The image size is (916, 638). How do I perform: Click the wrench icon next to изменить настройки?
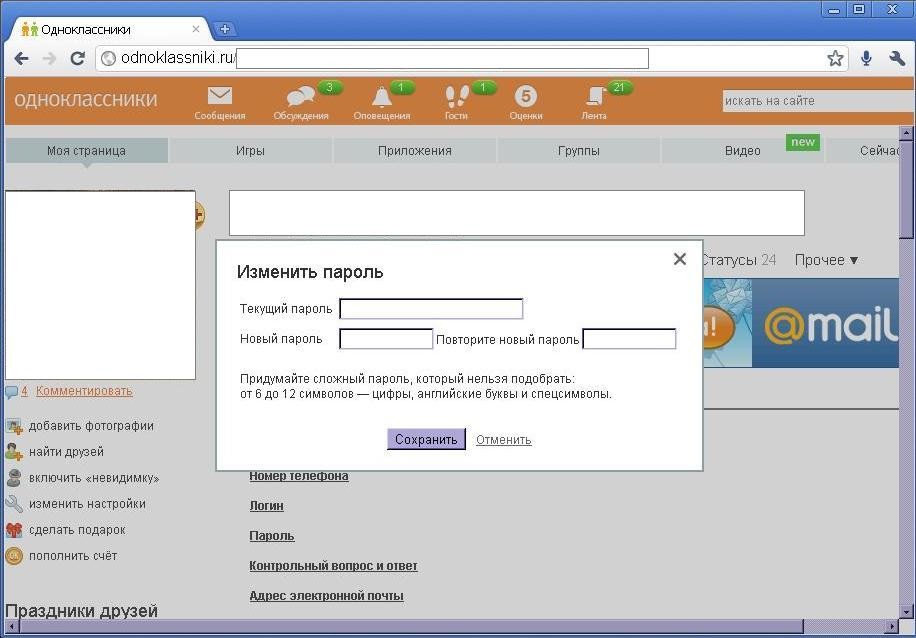(14, 504)
